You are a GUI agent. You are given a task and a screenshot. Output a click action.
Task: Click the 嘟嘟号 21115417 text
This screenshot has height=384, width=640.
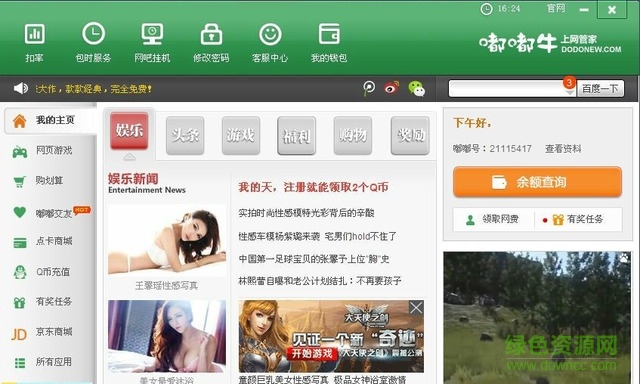click(492, 149)
